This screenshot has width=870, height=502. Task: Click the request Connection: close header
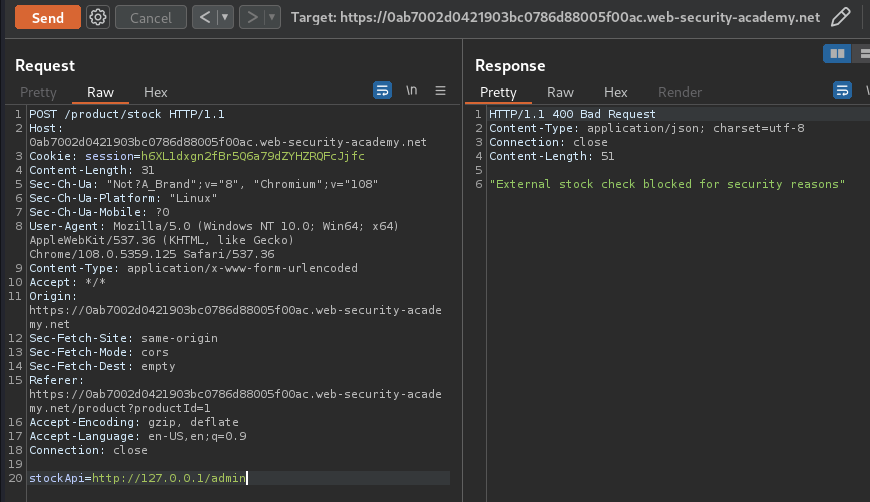(88, 450)
